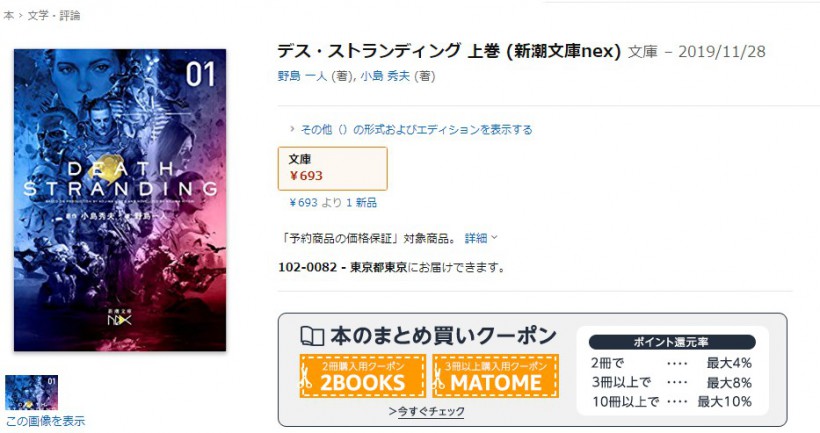Select the small cover thumbnail
The height and width of the screenshot is (433, 820).
pyautogui.click(x=31, y=392)
